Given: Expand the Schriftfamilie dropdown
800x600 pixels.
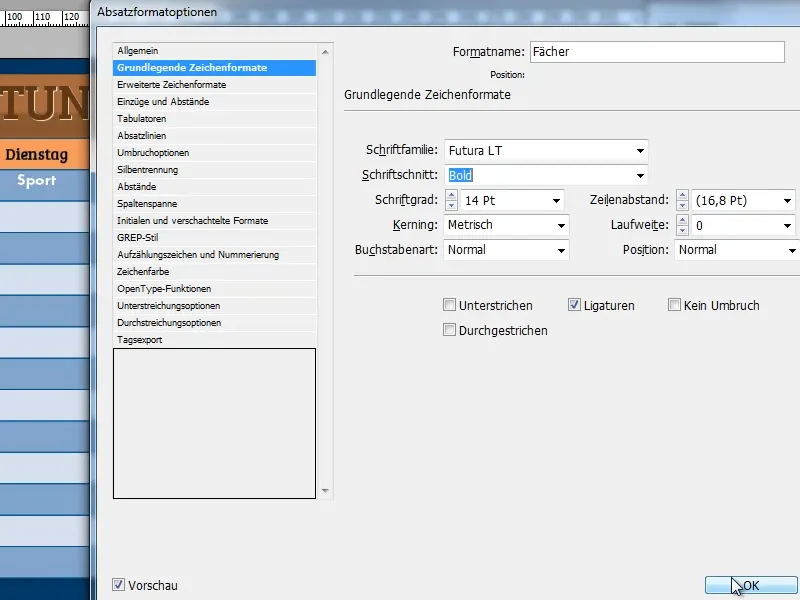Looking at the screenshot, I should (640, 151).
